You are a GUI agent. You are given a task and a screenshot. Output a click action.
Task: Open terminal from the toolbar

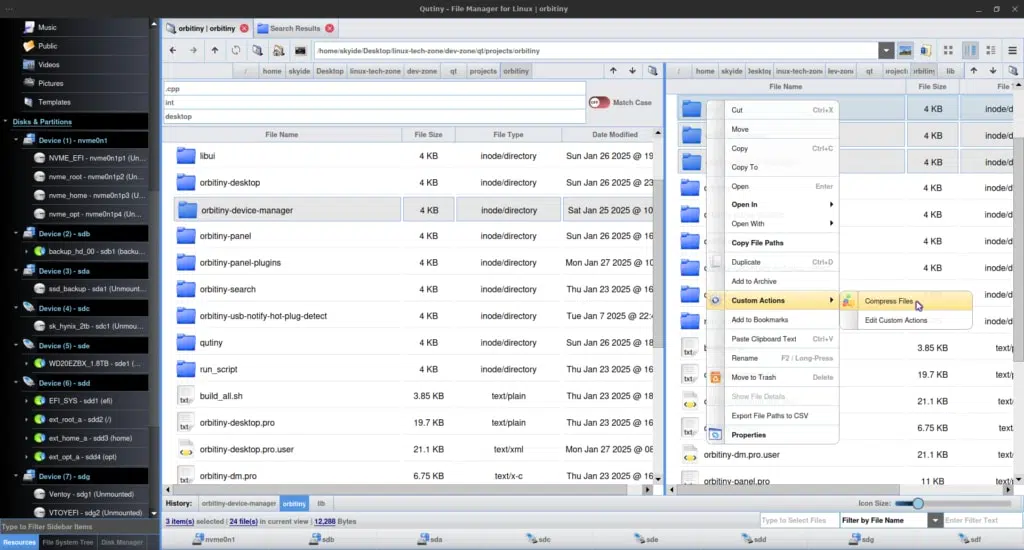pos(300,50)
